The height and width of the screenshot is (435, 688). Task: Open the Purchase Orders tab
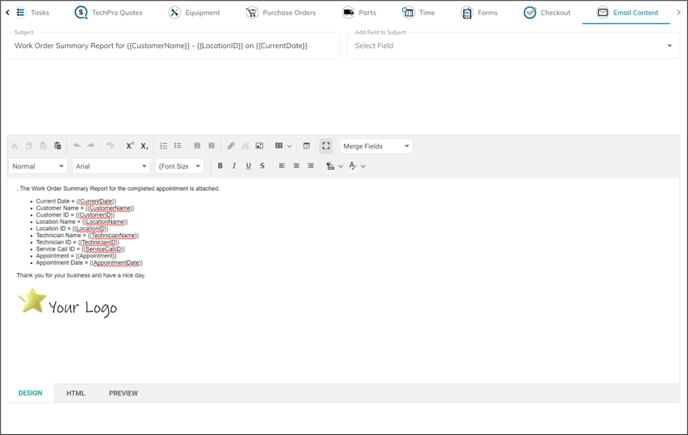[x=281, y=13]
